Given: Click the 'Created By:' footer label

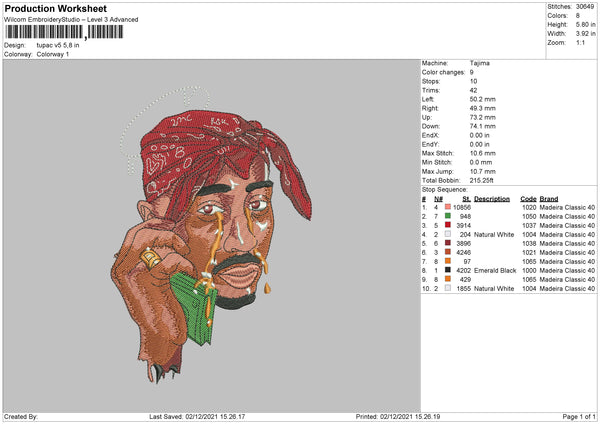Looking at the screenshot, I should coord(21,417).
